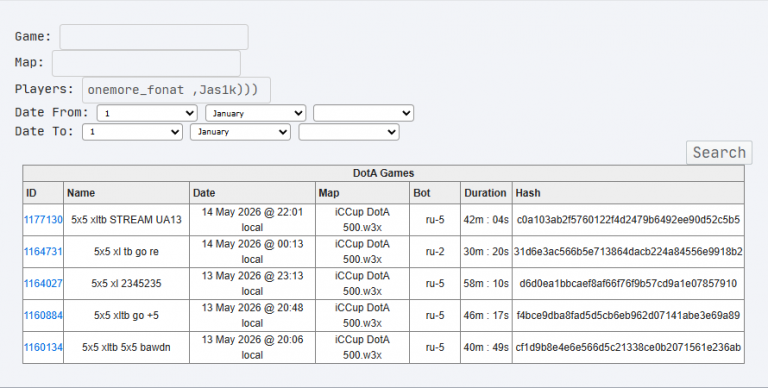
Task: Click hash starting with c0a103ab
Action: tap(628, 219)
